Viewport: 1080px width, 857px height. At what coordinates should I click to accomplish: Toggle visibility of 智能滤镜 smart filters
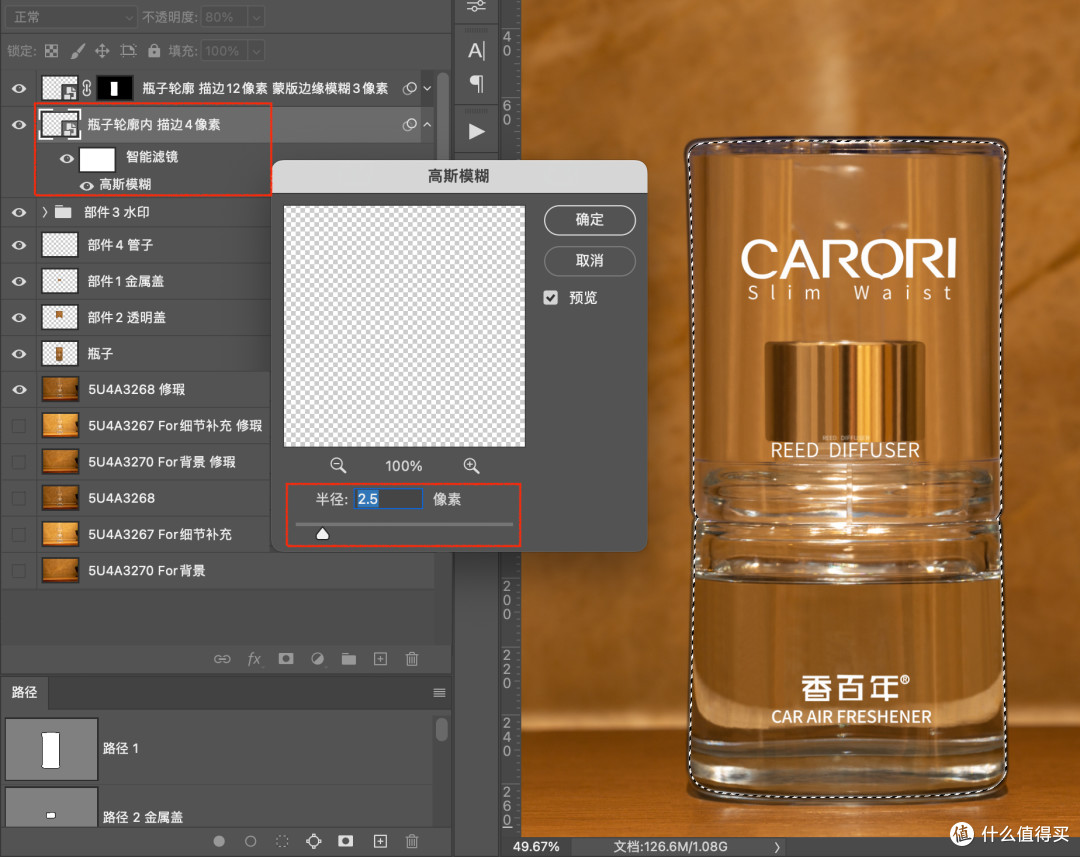coord(66,158)
